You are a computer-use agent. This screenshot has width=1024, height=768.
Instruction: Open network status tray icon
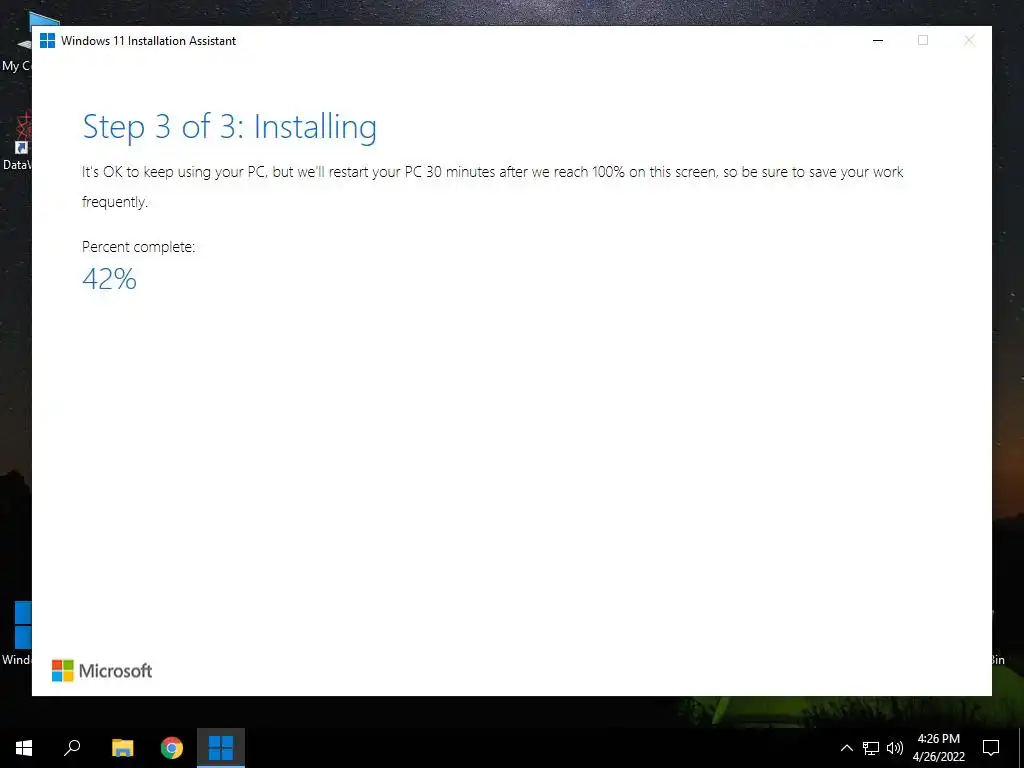coord(871,748)
